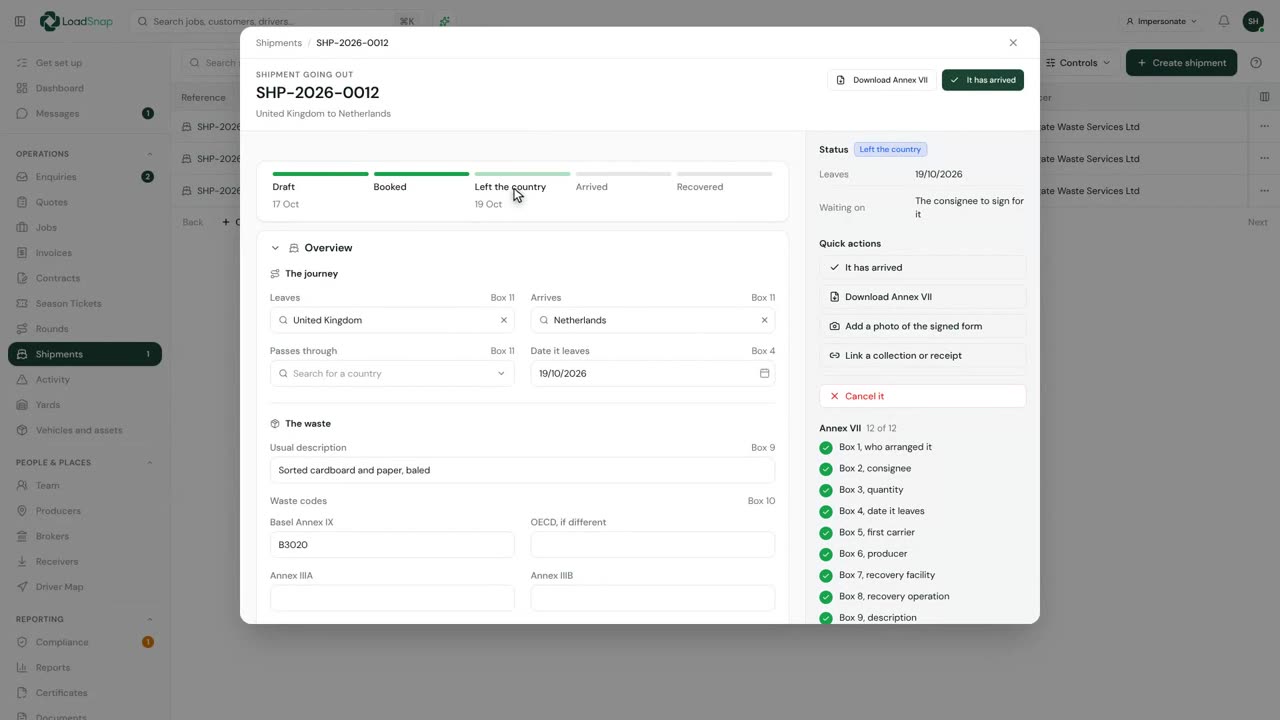
Task: Click the sparkle assistant icon in the top bar
Action: coord(444,21)
